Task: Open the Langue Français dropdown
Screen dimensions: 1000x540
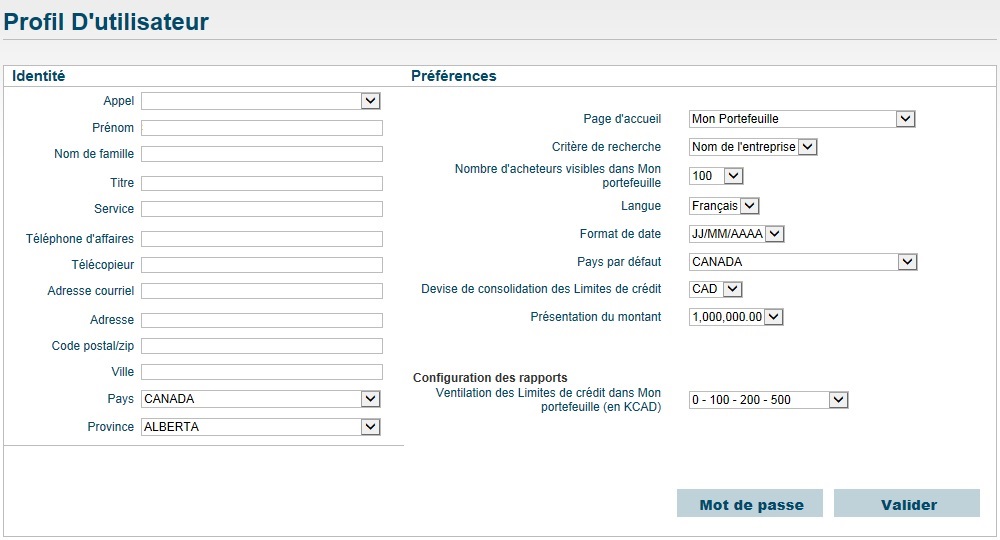Action: [724, 206]
